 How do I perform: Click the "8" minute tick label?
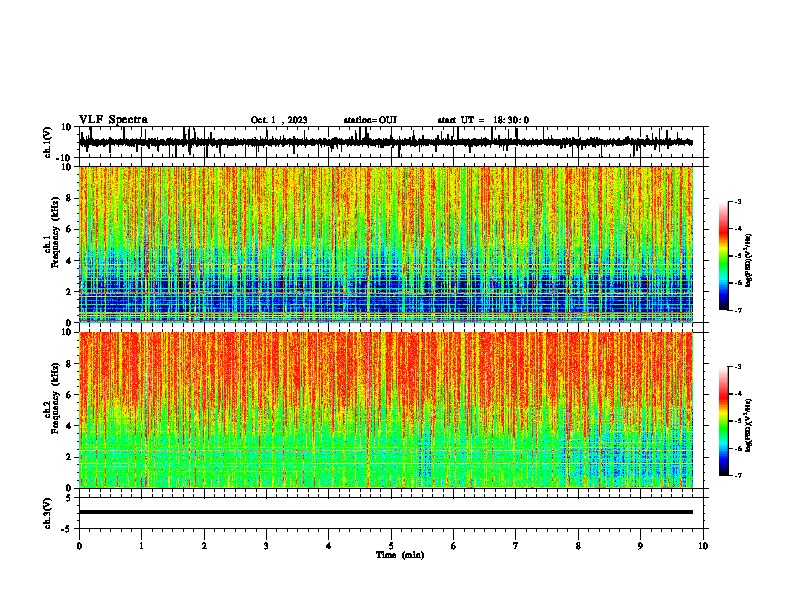[578, 546]
